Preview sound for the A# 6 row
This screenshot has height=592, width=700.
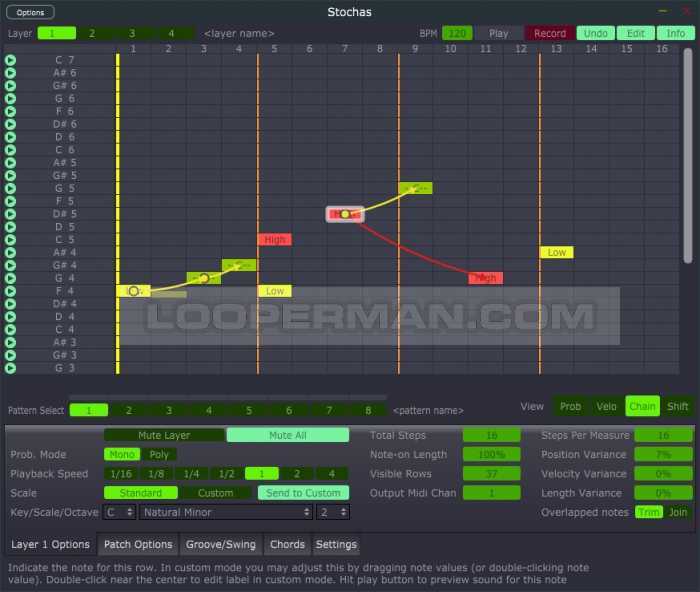click(x=10, y=73)
